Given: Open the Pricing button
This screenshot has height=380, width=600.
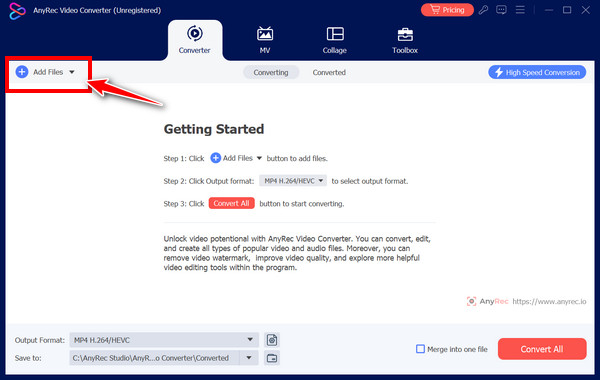Looking at the screenshot, I should (x=447, y=10).
